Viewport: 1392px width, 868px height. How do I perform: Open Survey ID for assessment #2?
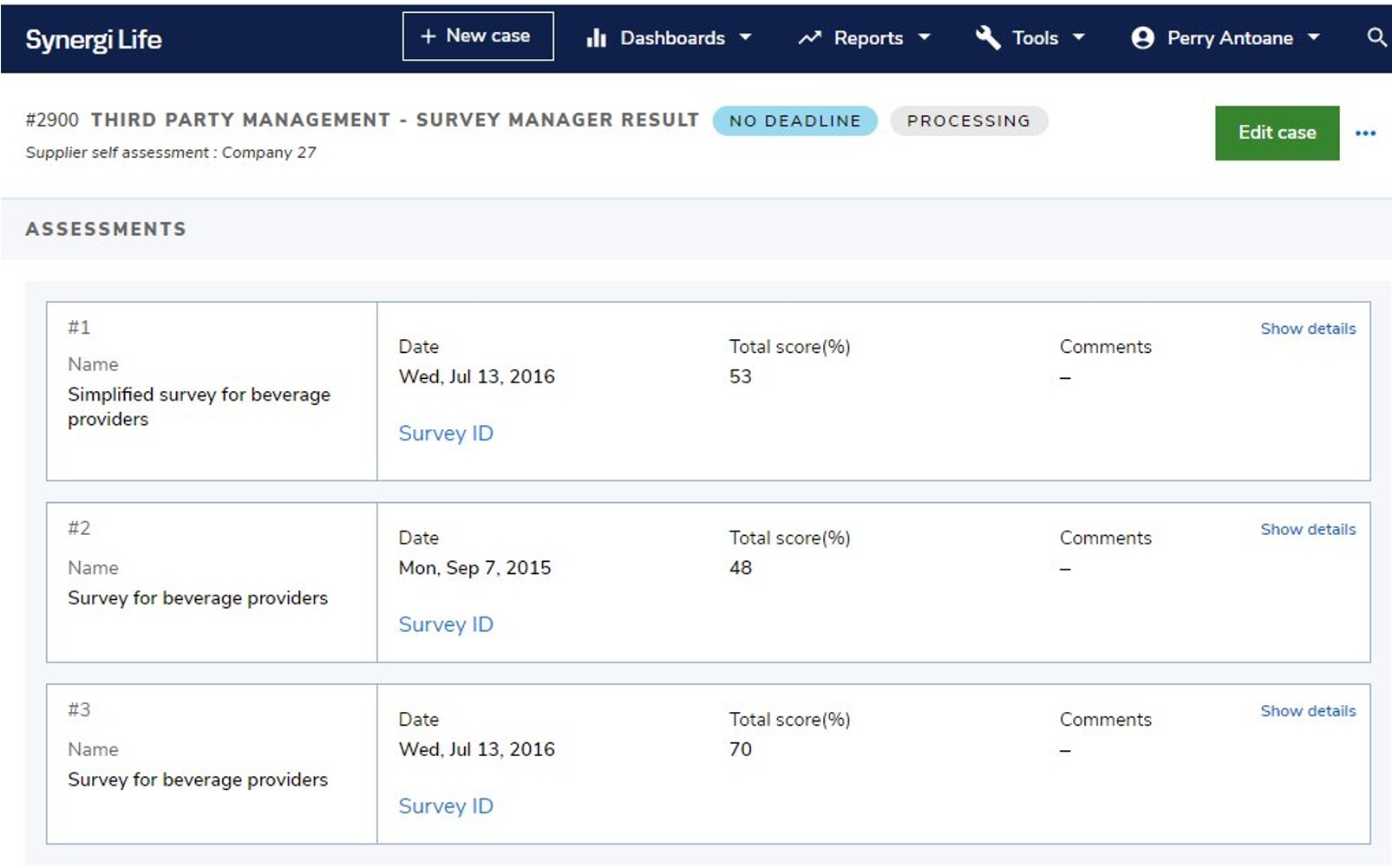[x=445, y=623]
